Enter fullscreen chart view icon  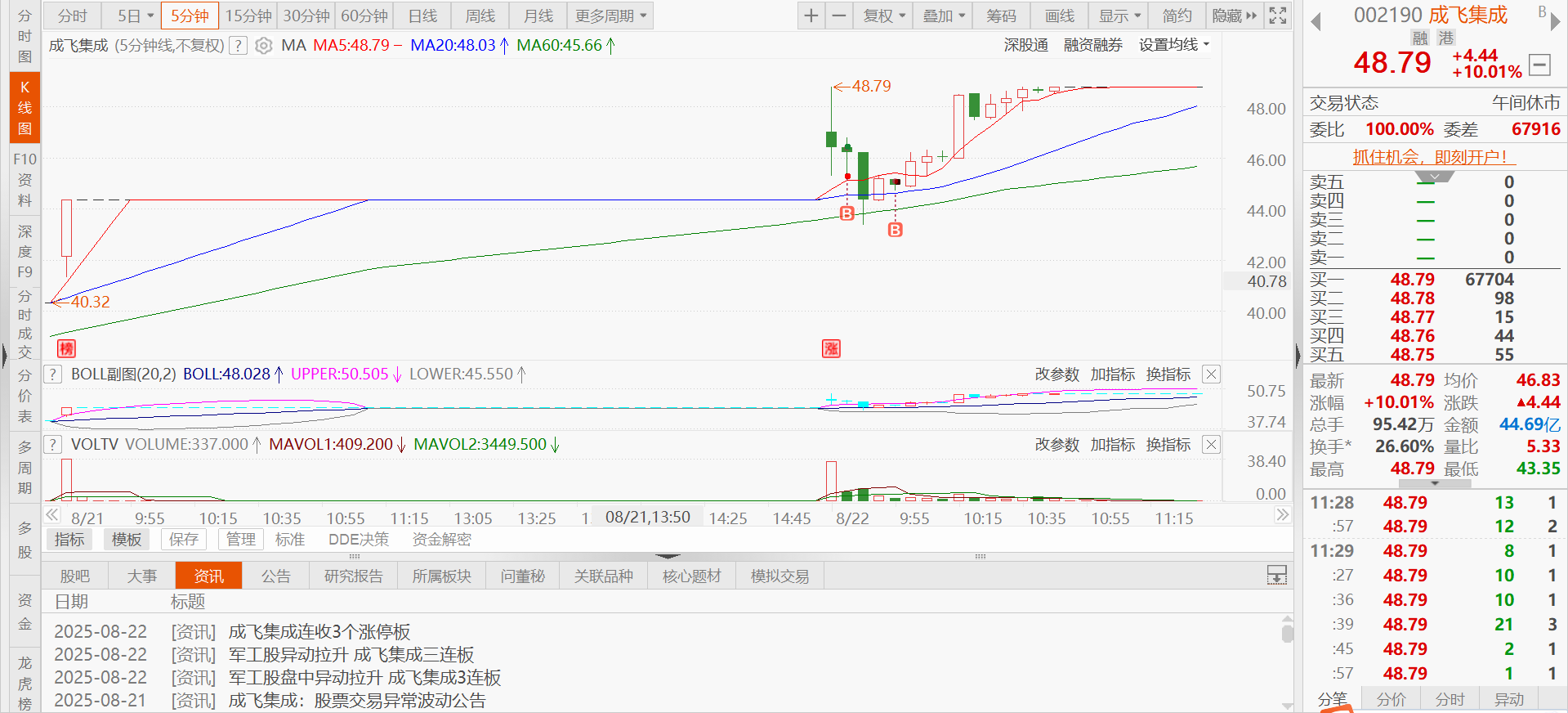[1278, 16]
